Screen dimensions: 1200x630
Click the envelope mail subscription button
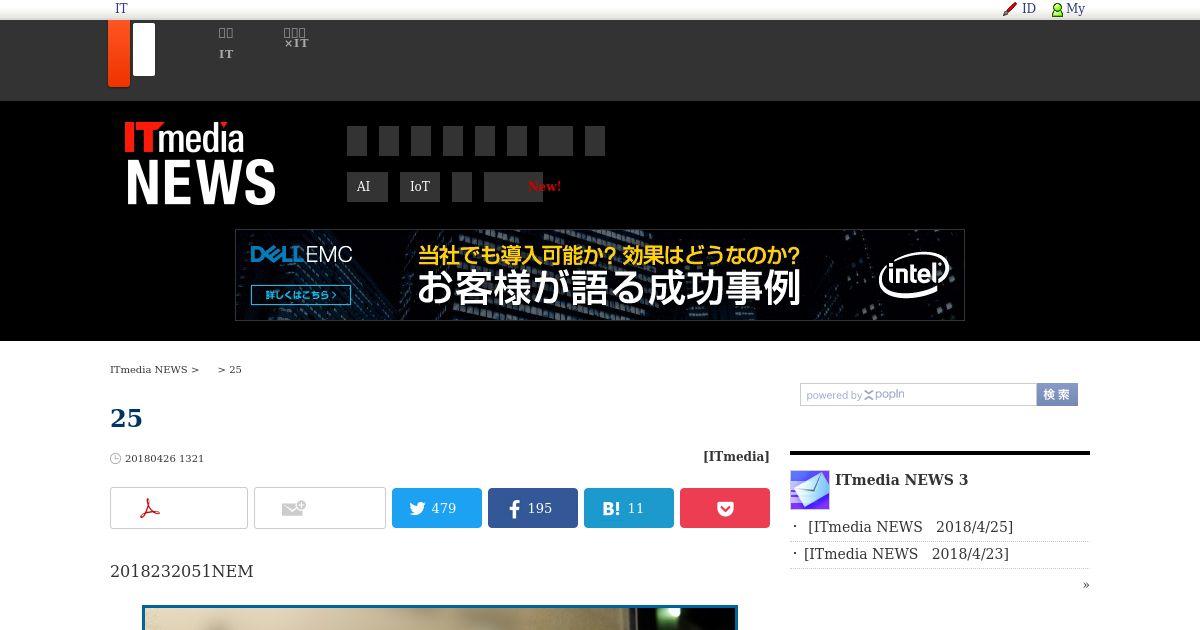(x=320, y=508)
